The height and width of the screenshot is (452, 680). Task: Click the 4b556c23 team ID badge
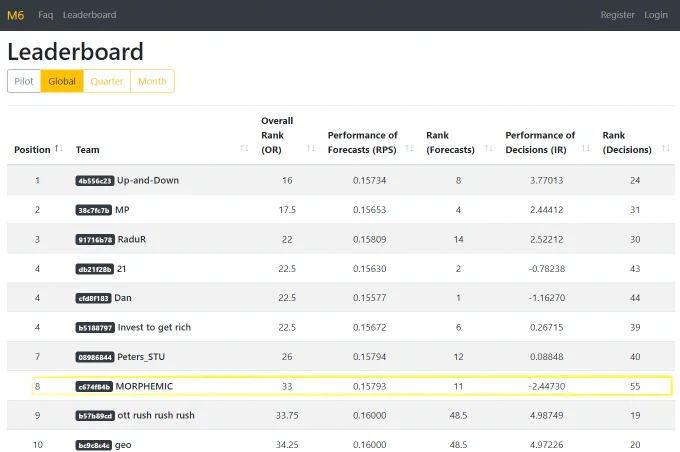point(95,181)
